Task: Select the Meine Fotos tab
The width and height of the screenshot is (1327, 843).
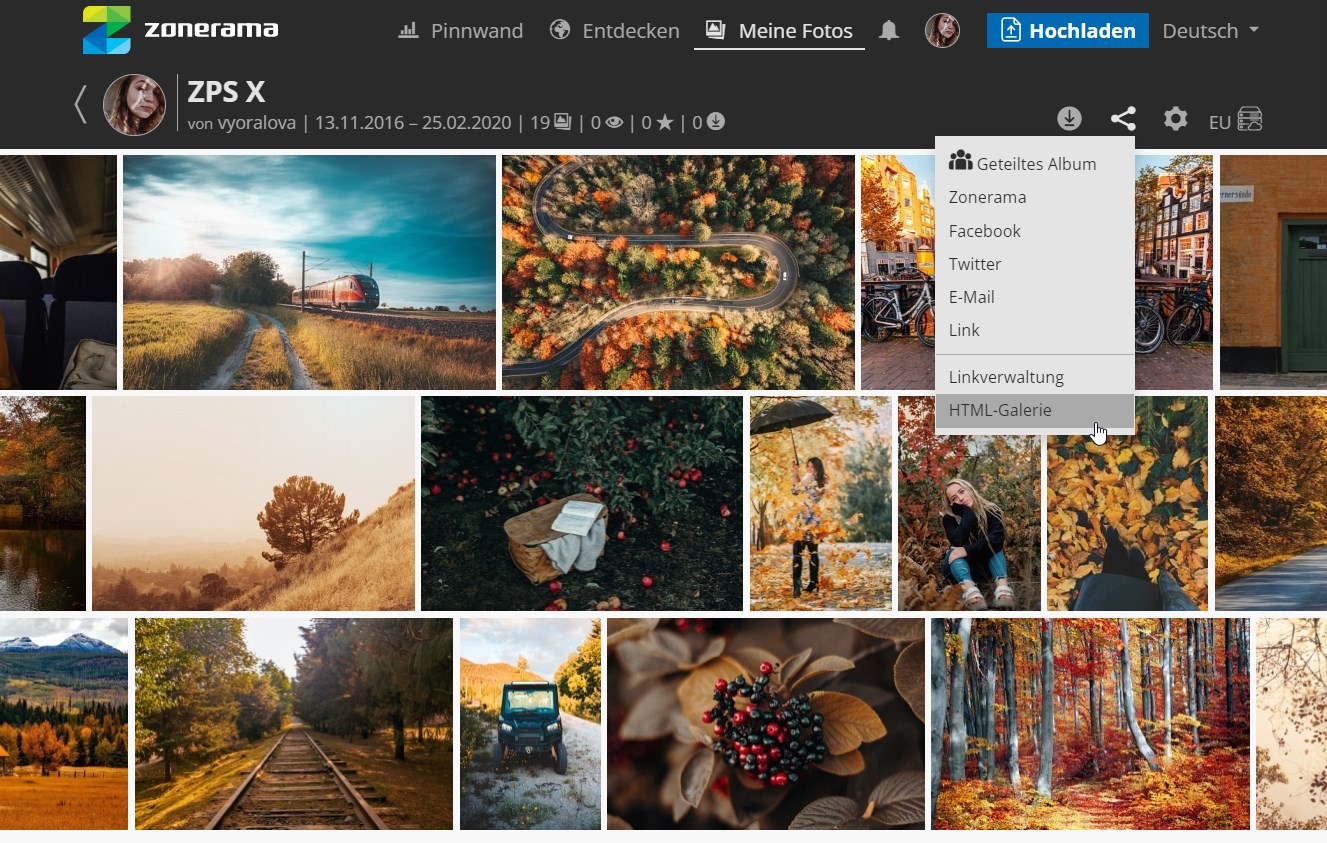Action: click(x=779, y=31)
